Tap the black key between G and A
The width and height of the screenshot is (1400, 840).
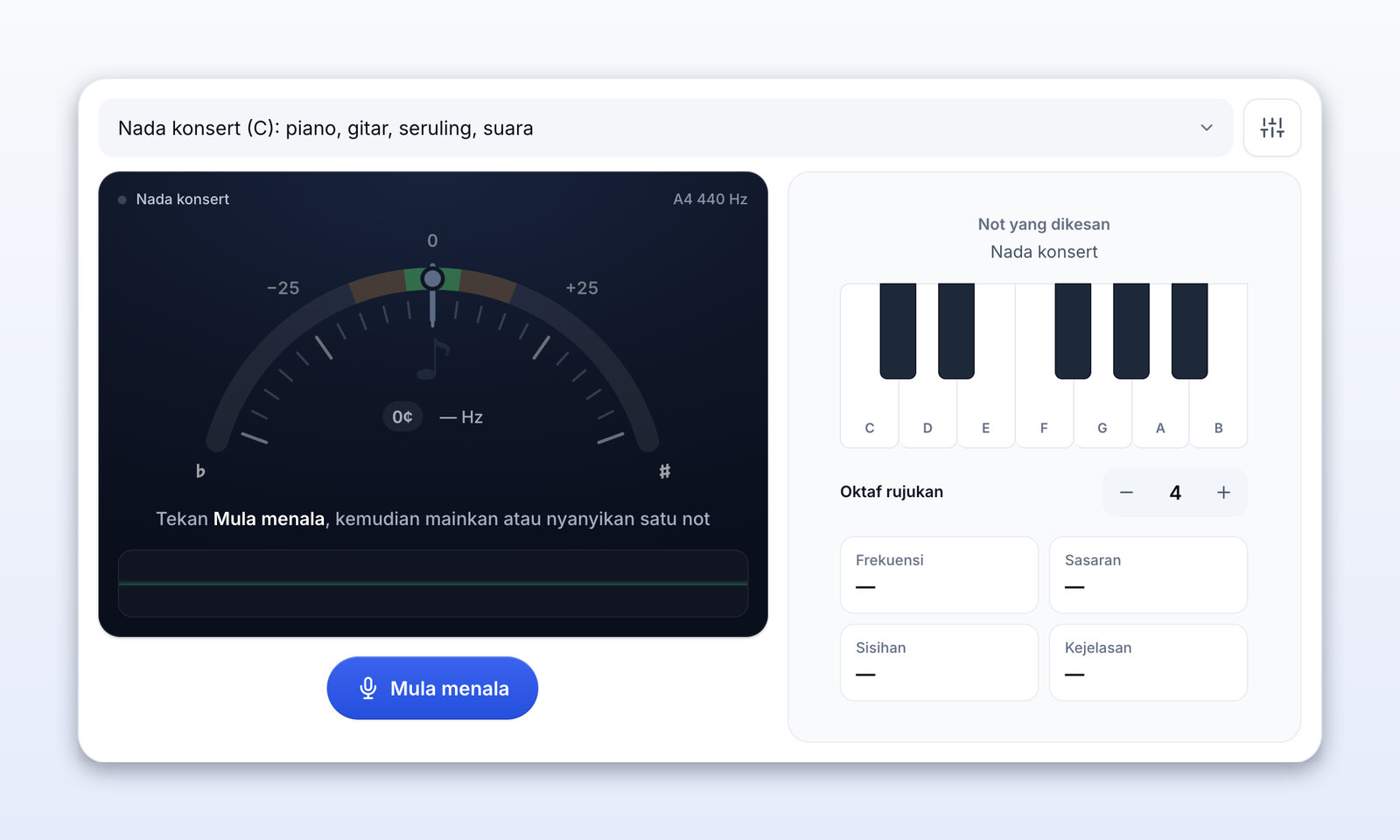[x=1131, y=331]
